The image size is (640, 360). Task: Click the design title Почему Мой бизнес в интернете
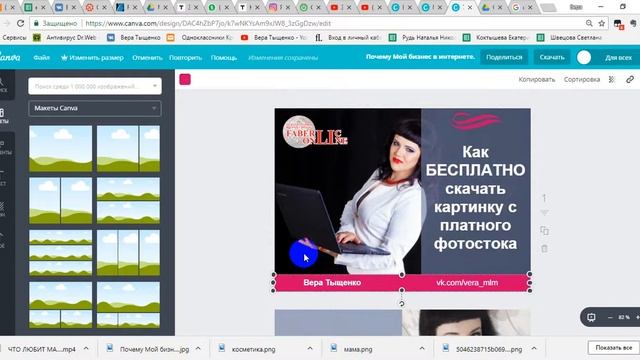tap(420, 57)
